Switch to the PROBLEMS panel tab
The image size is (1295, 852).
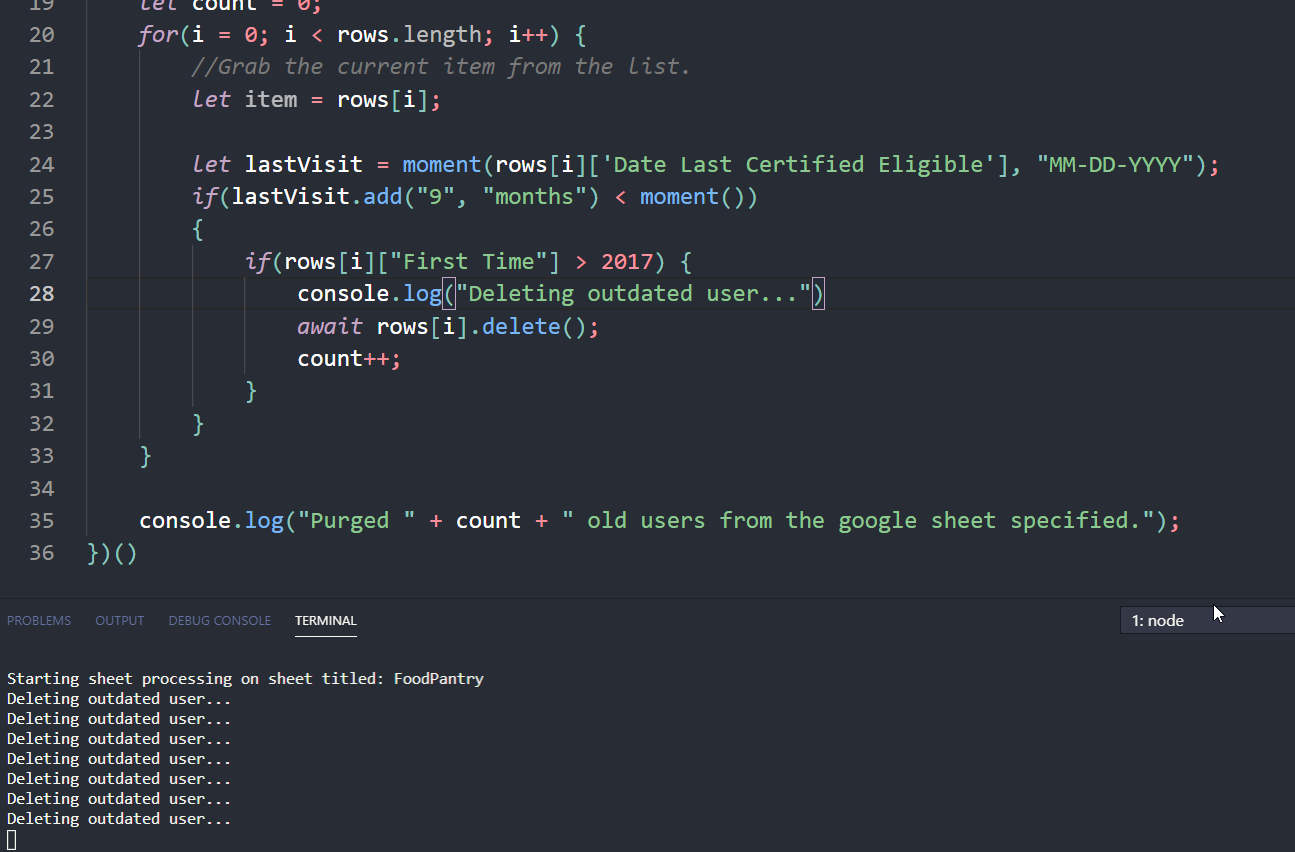click(x=39, y=620)
